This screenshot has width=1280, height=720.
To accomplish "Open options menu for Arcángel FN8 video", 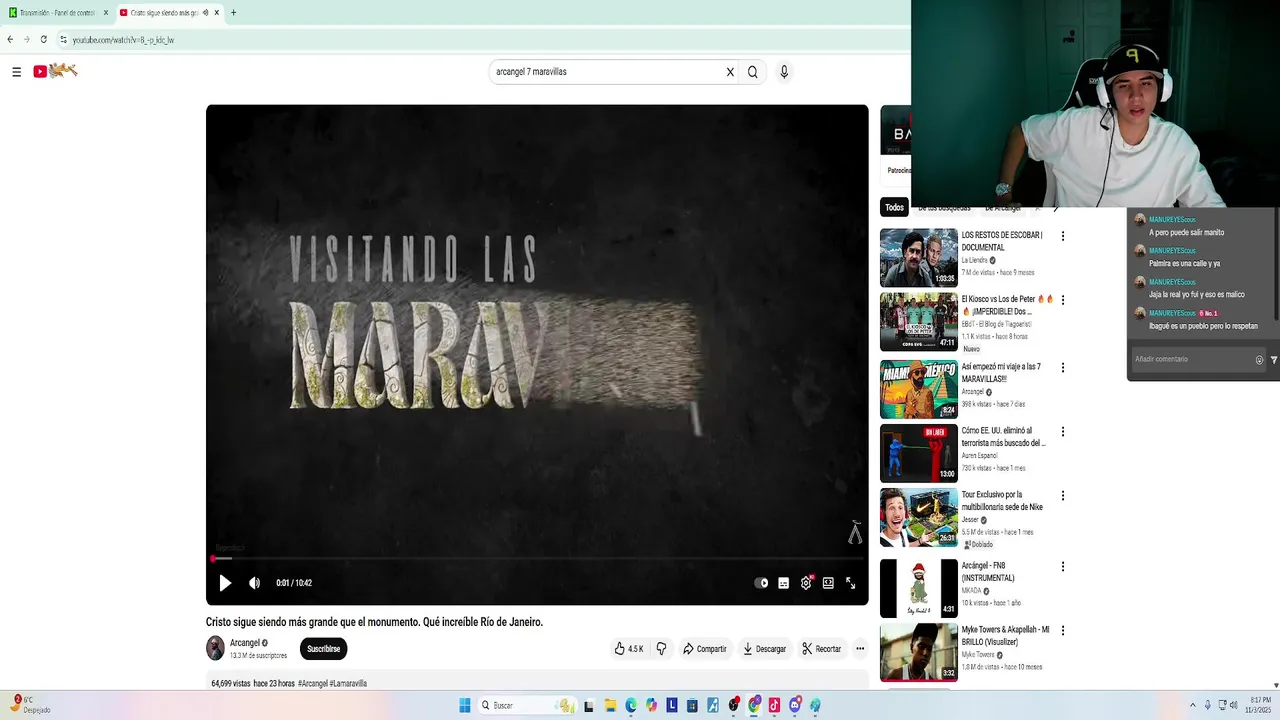I will pos(1063,567).
